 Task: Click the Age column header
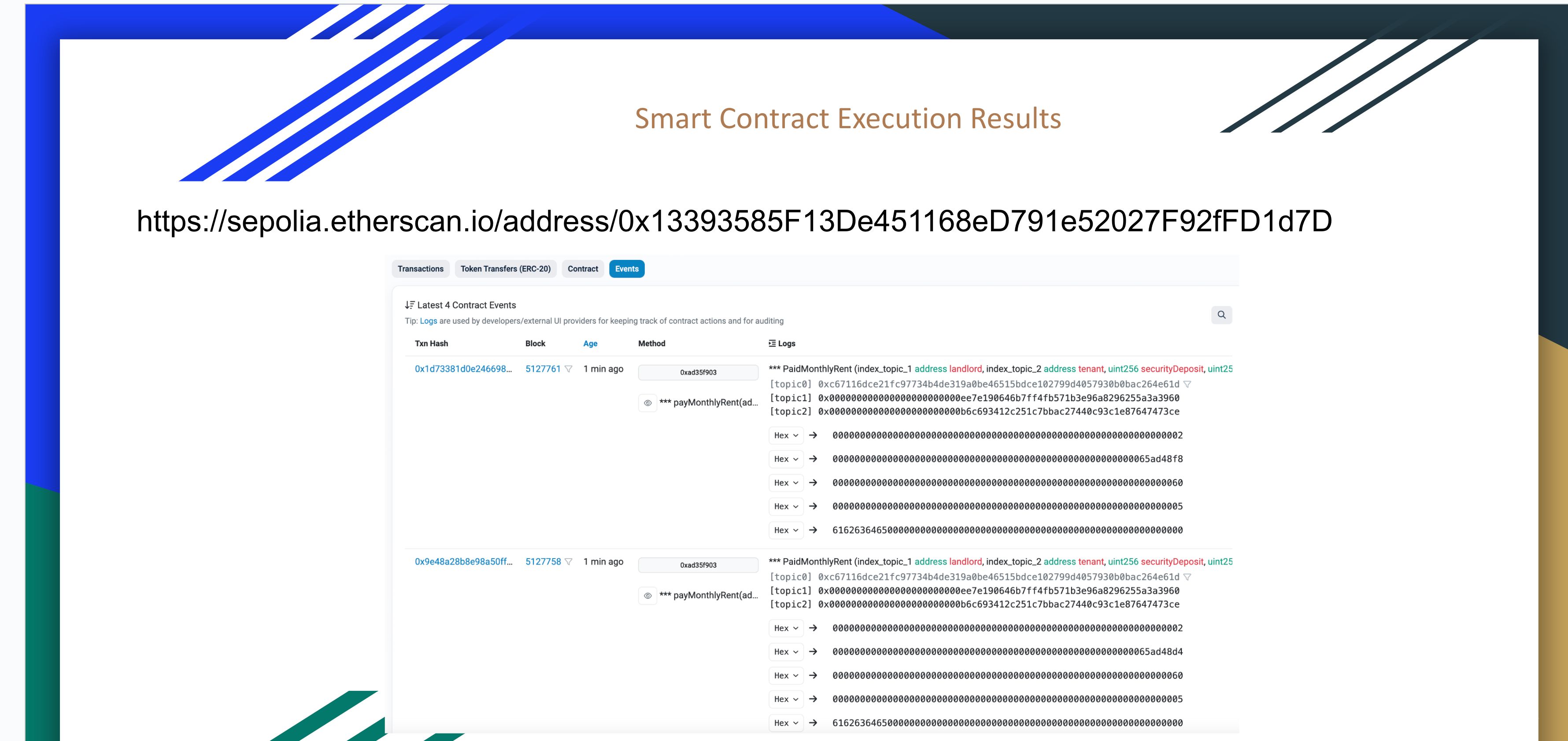(x=590, y=343)
